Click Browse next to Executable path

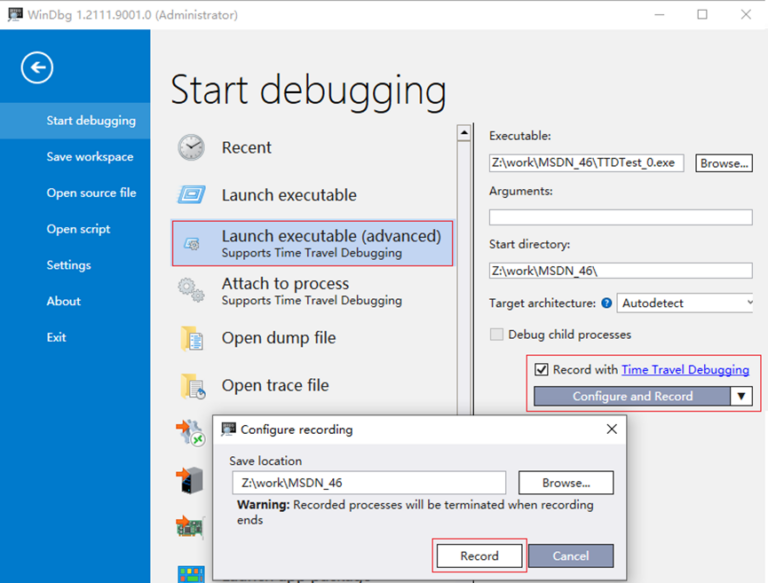click(x=723, y=163)
